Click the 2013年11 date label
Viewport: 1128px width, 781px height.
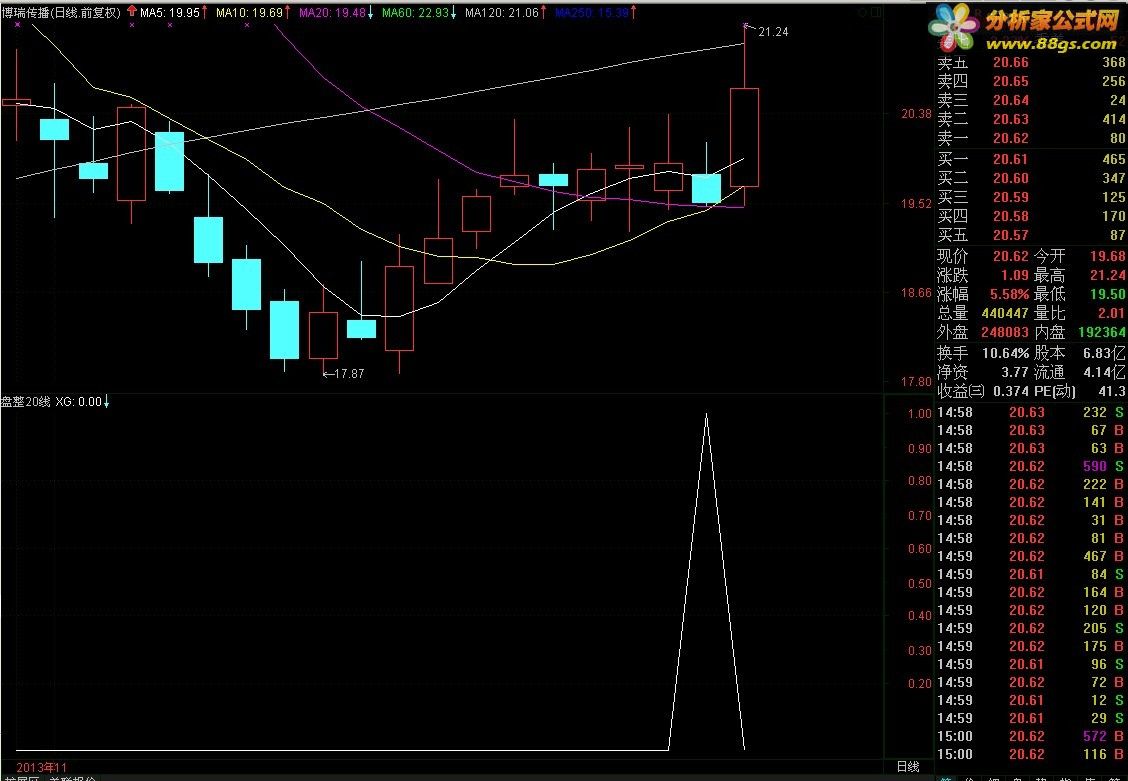pos(41,767)
